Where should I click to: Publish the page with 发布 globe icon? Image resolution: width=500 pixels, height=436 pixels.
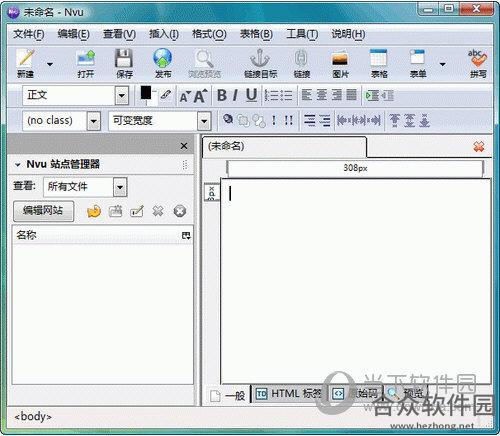[x=163, y=63]
